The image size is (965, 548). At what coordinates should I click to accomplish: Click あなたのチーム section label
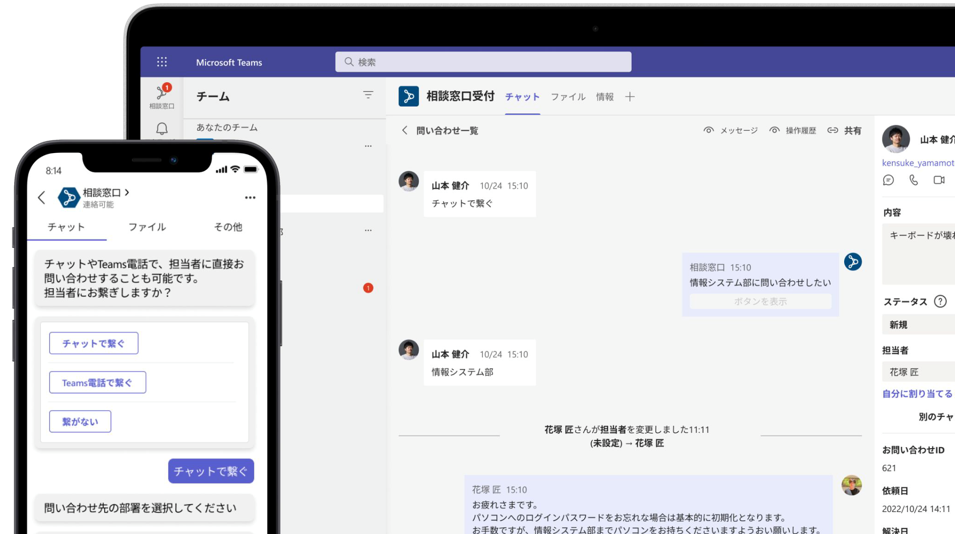pyautogui.click(x=227, y=127)
